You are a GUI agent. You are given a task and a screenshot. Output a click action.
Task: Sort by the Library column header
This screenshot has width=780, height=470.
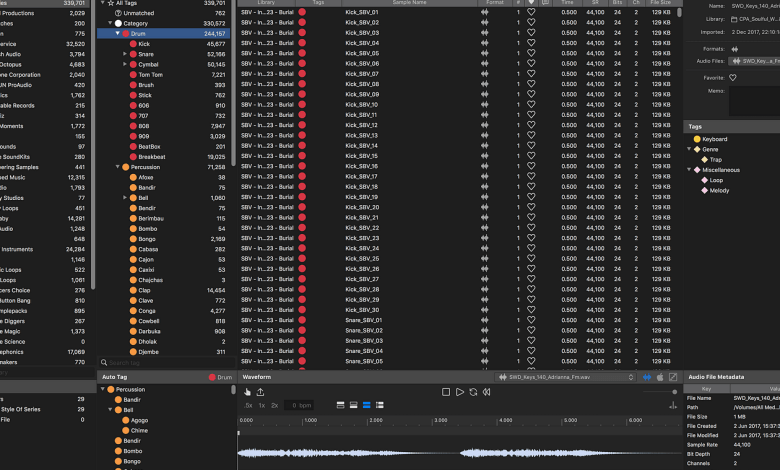coord(267,2)
